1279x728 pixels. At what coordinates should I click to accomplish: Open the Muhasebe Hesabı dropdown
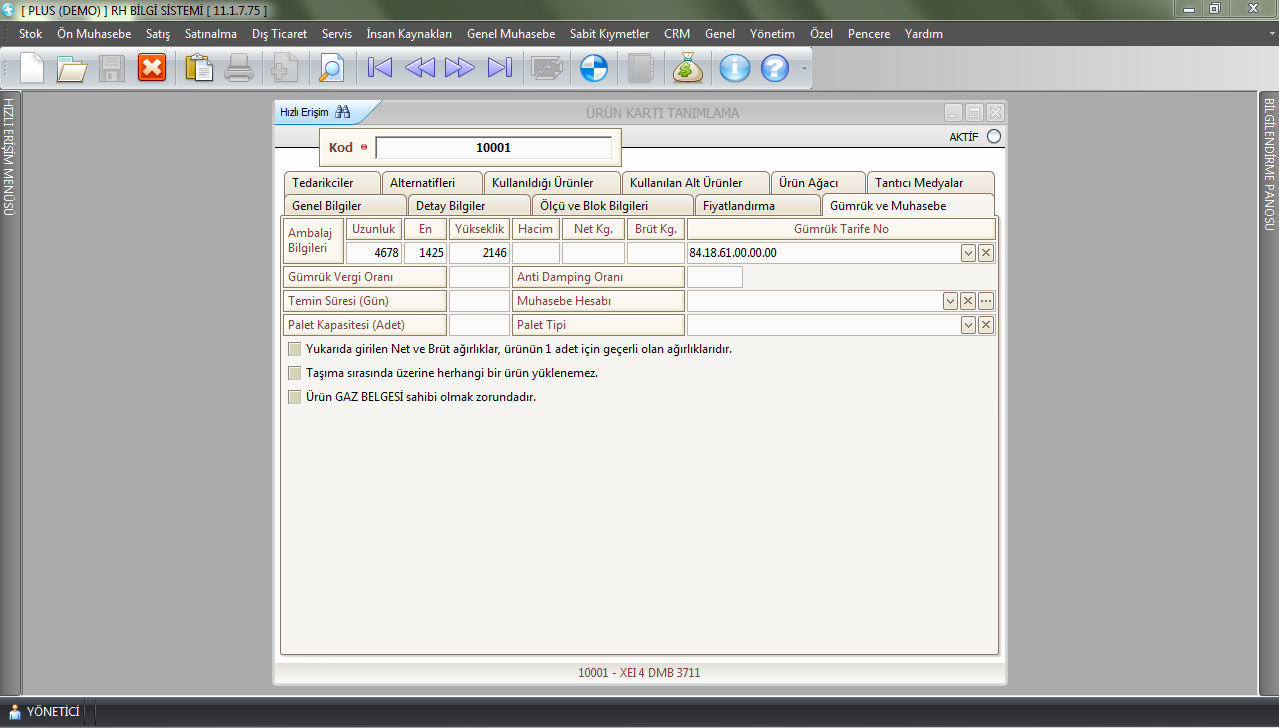pos(950,301)
